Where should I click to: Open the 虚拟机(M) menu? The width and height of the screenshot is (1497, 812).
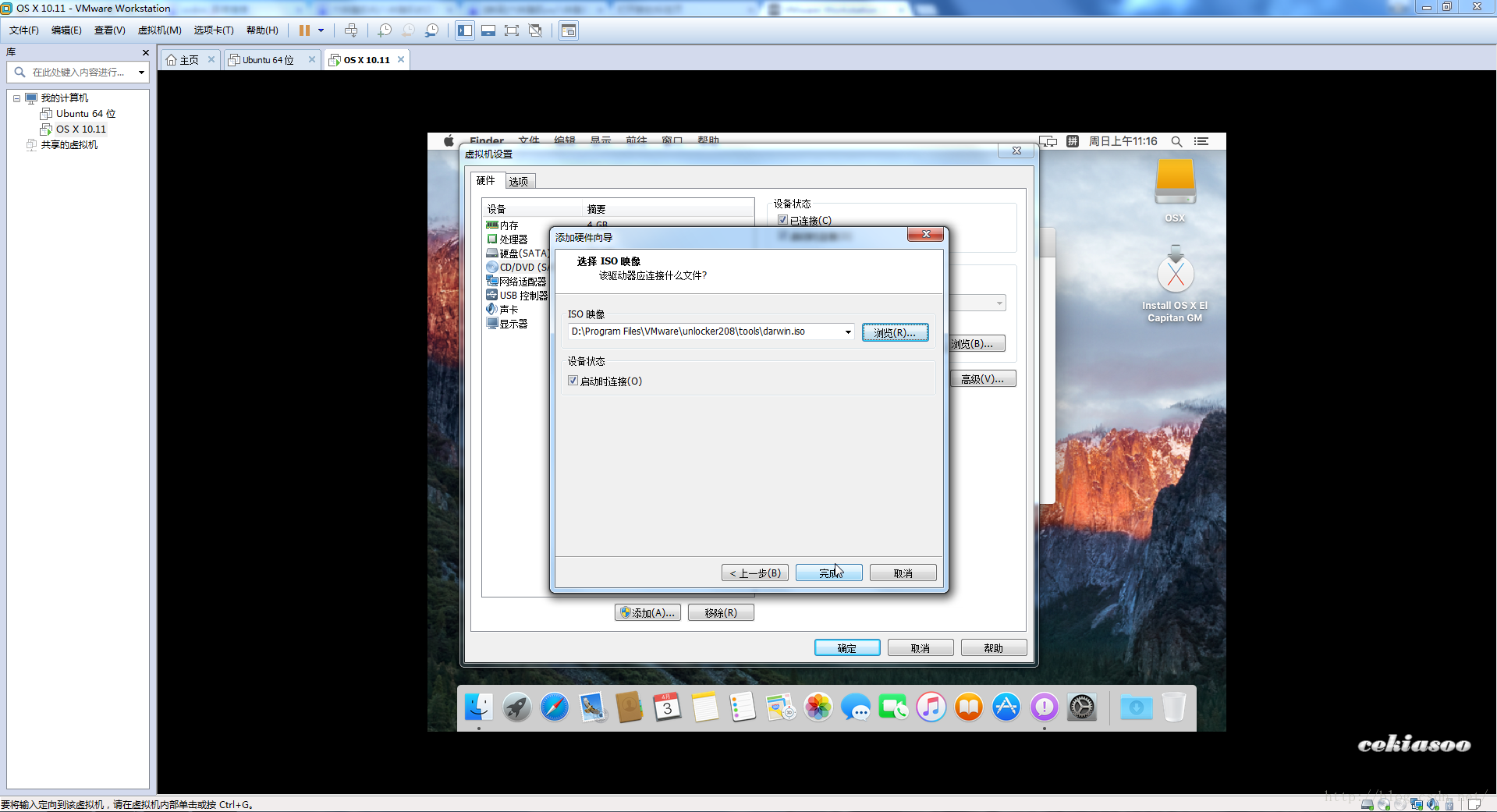159,30
